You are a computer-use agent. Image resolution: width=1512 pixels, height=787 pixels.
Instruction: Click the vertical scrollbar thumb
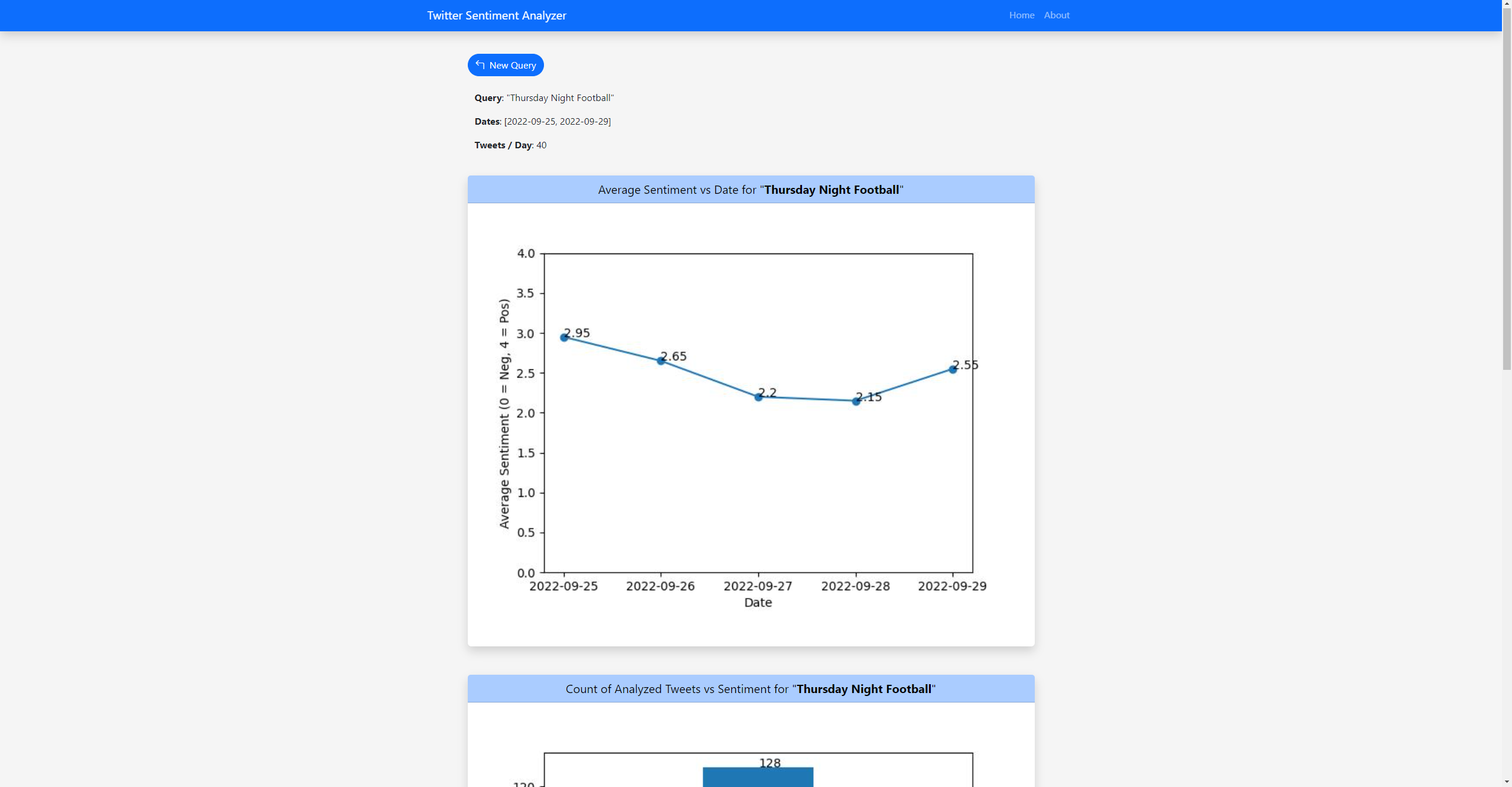(x=1507, y=189)
